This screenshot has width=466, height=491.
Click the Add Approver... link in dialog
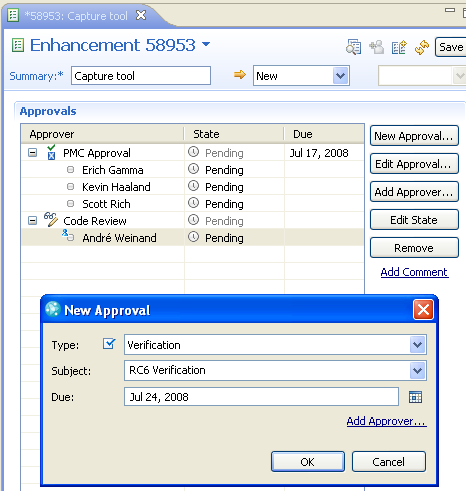click(387, 421)
